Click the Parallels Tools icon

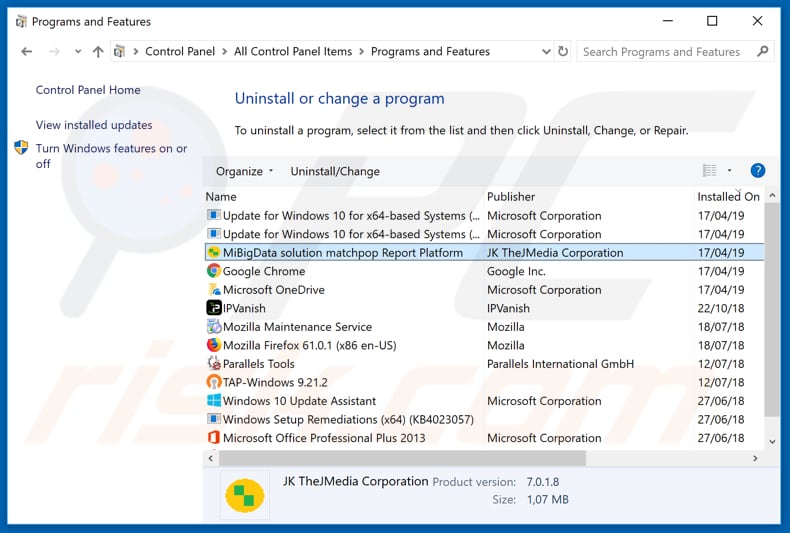click(x=214, y=363)
